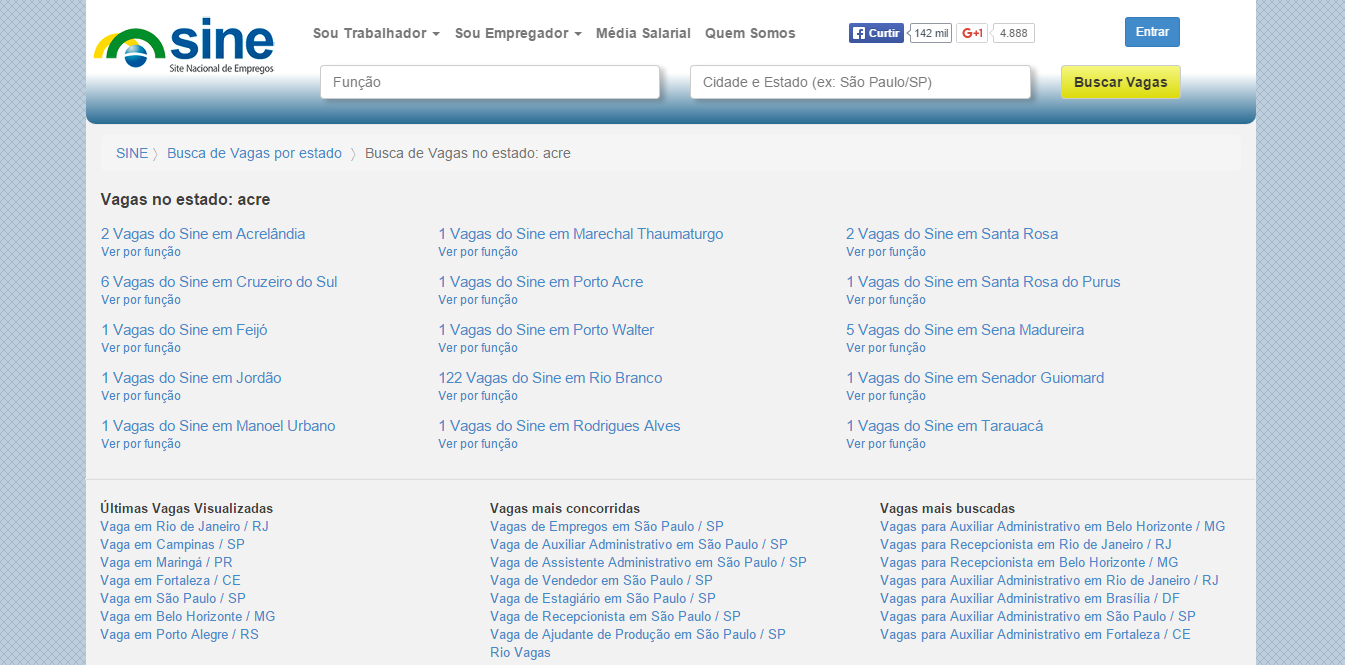Click Ver por função under Acrelândia
Viewport: 1345px width, 665px height.
click(141, 252)
